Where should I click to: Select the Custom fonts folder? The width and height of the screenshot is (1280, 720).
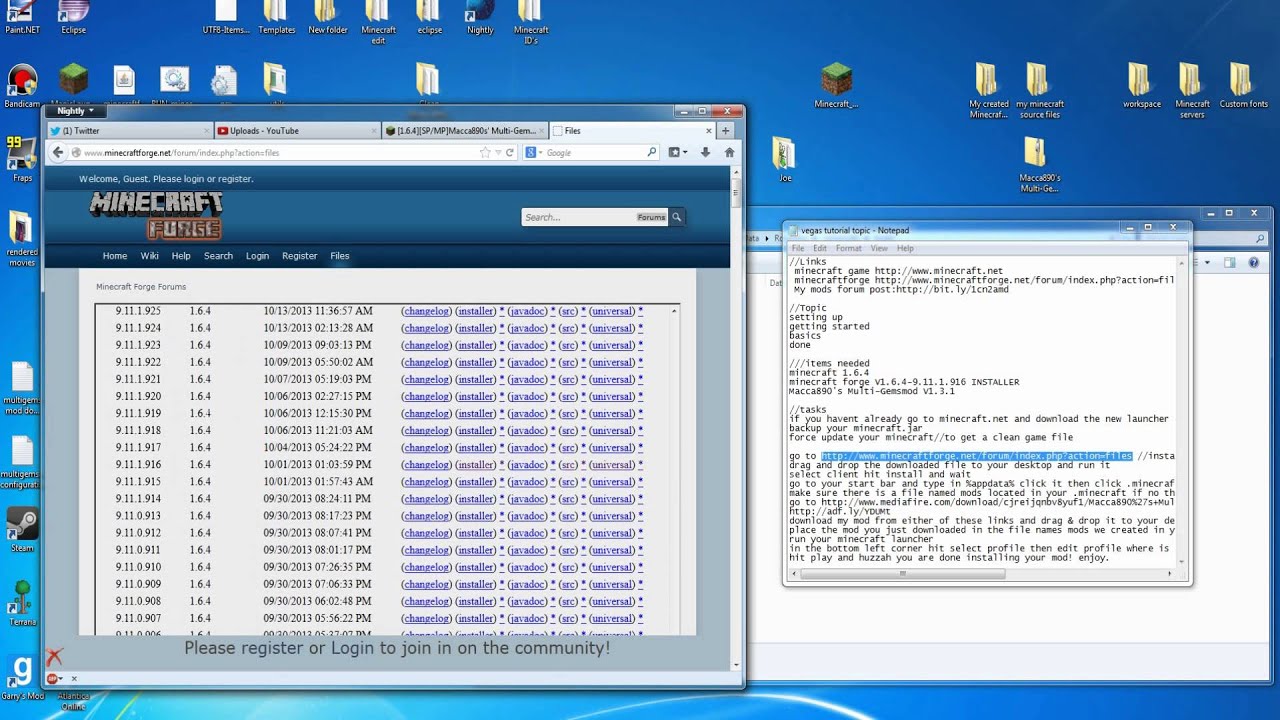tap(1243, 86)
